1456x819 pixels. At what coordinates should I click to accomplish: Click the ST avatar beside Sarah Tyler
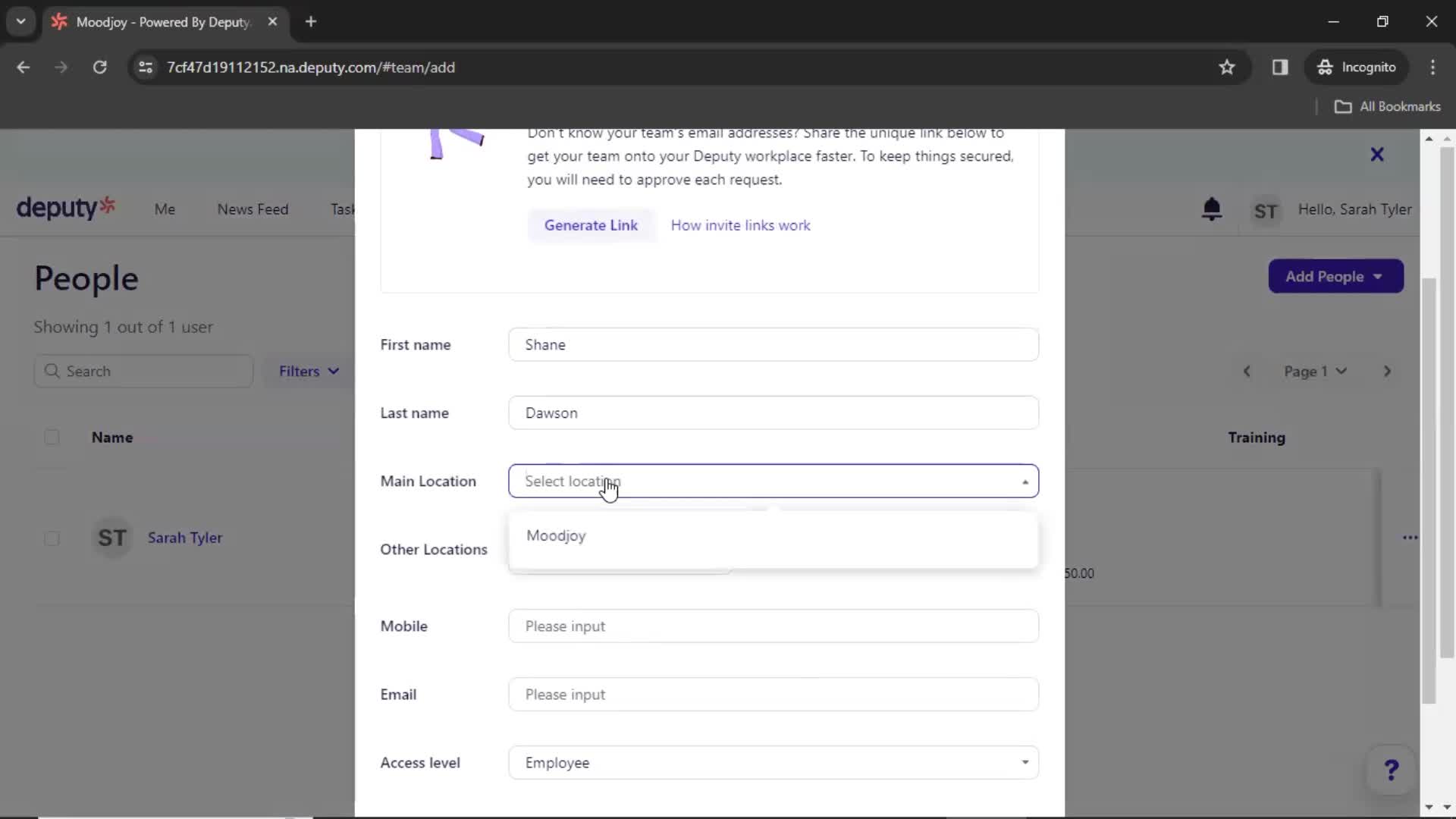[x=112, y=538]
